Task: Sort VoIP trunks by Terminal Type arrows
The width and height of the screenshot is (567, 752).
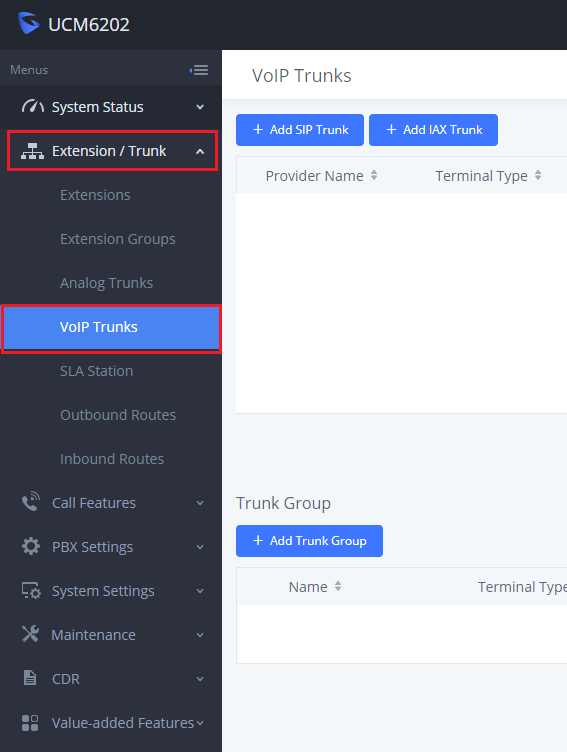Action: click(x=538, y=175)
